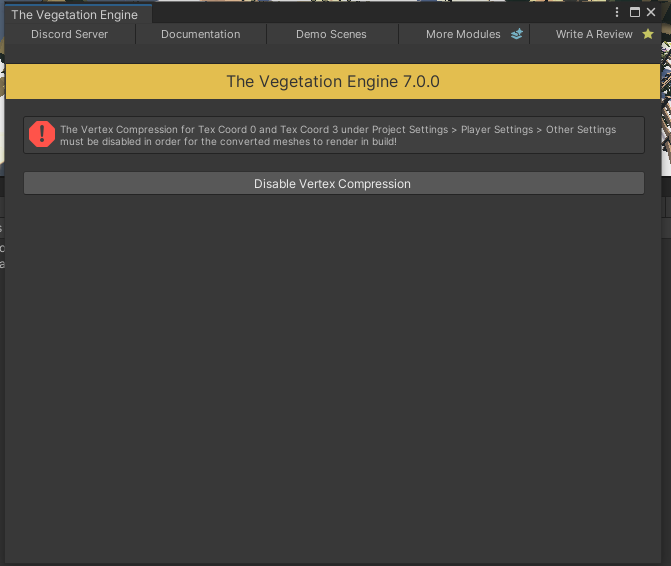
Task: Close The Vegetation Engine window
Action: coord(651,12)
